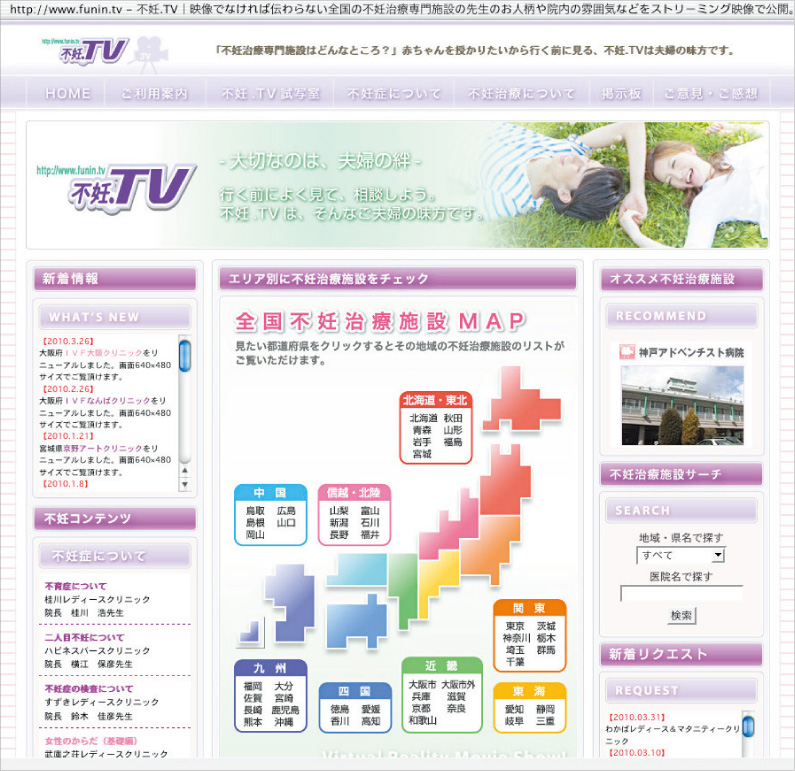Click 京都 in the 近畿 box
The height and width of the screenshot is (771, 795).
pyautogui.click(x=421, y=708)
